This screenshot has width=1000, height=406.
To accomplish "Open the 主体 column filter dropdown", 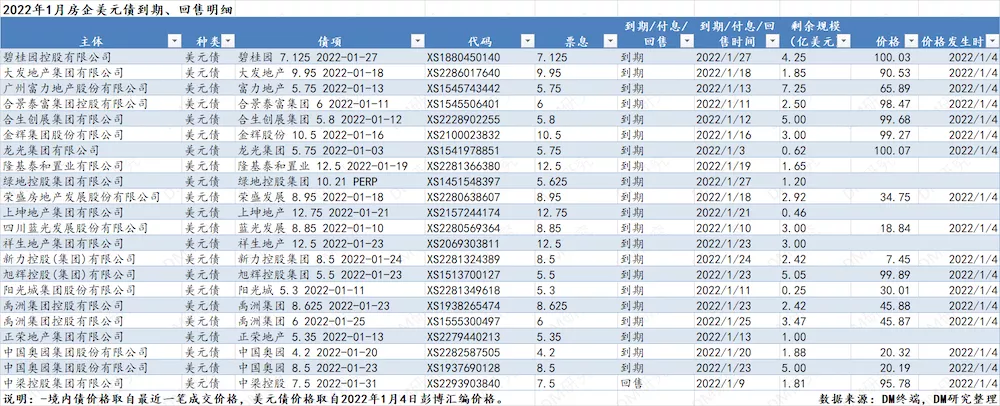I will click(x=173, y=41).
